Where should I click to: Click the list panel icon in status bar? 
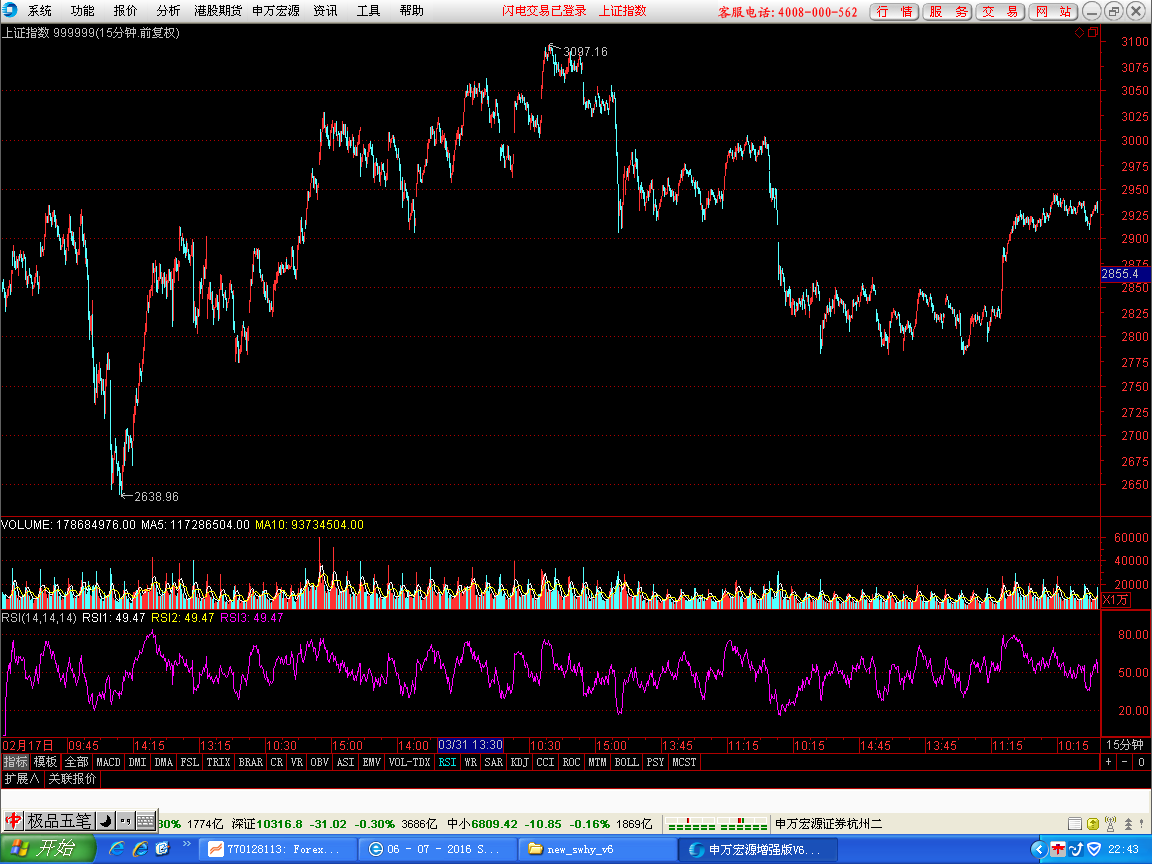[x=1075, y=824]
